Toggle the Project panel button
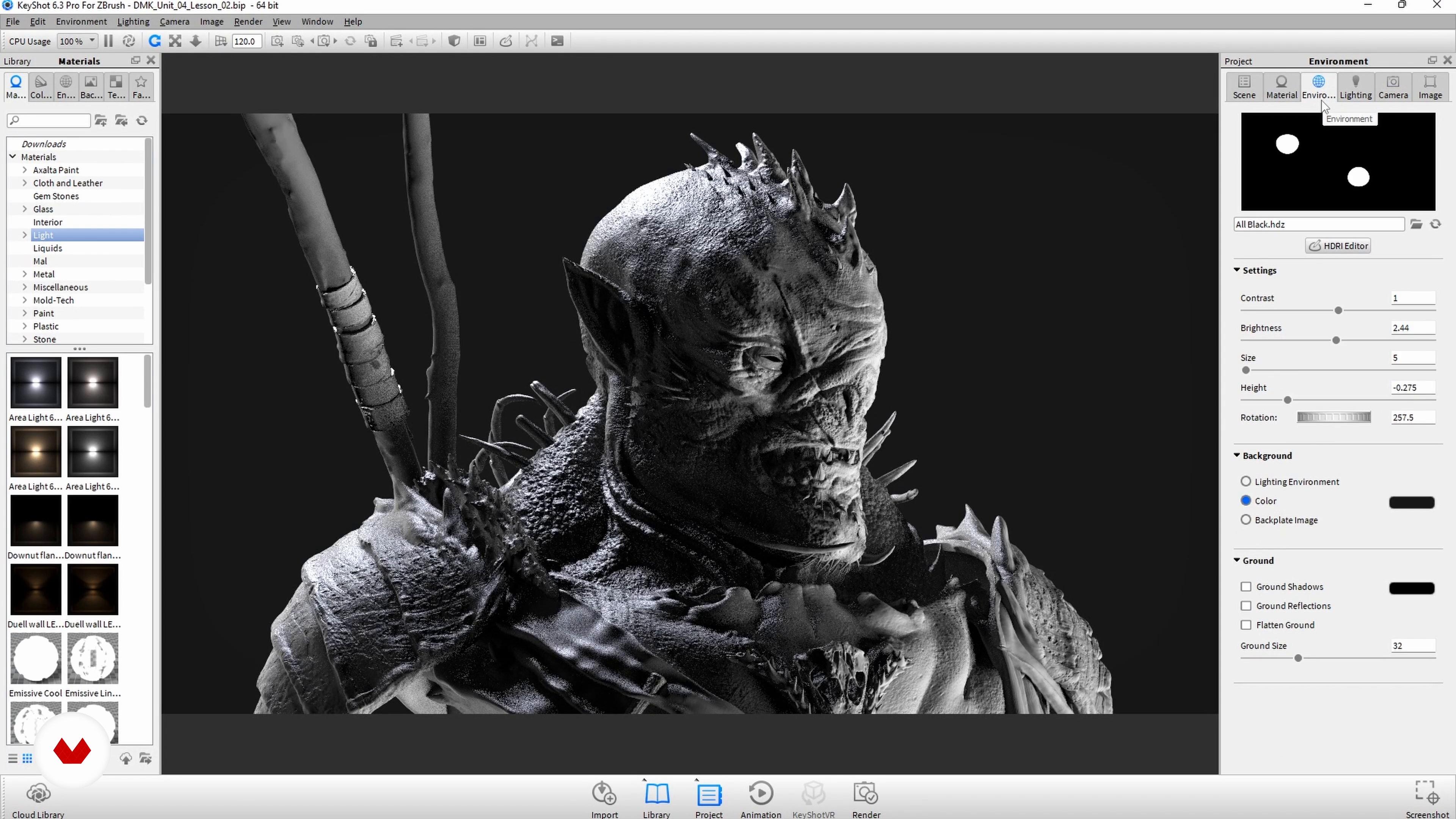The image size is (1456, 819). click(x=709, y=800)
